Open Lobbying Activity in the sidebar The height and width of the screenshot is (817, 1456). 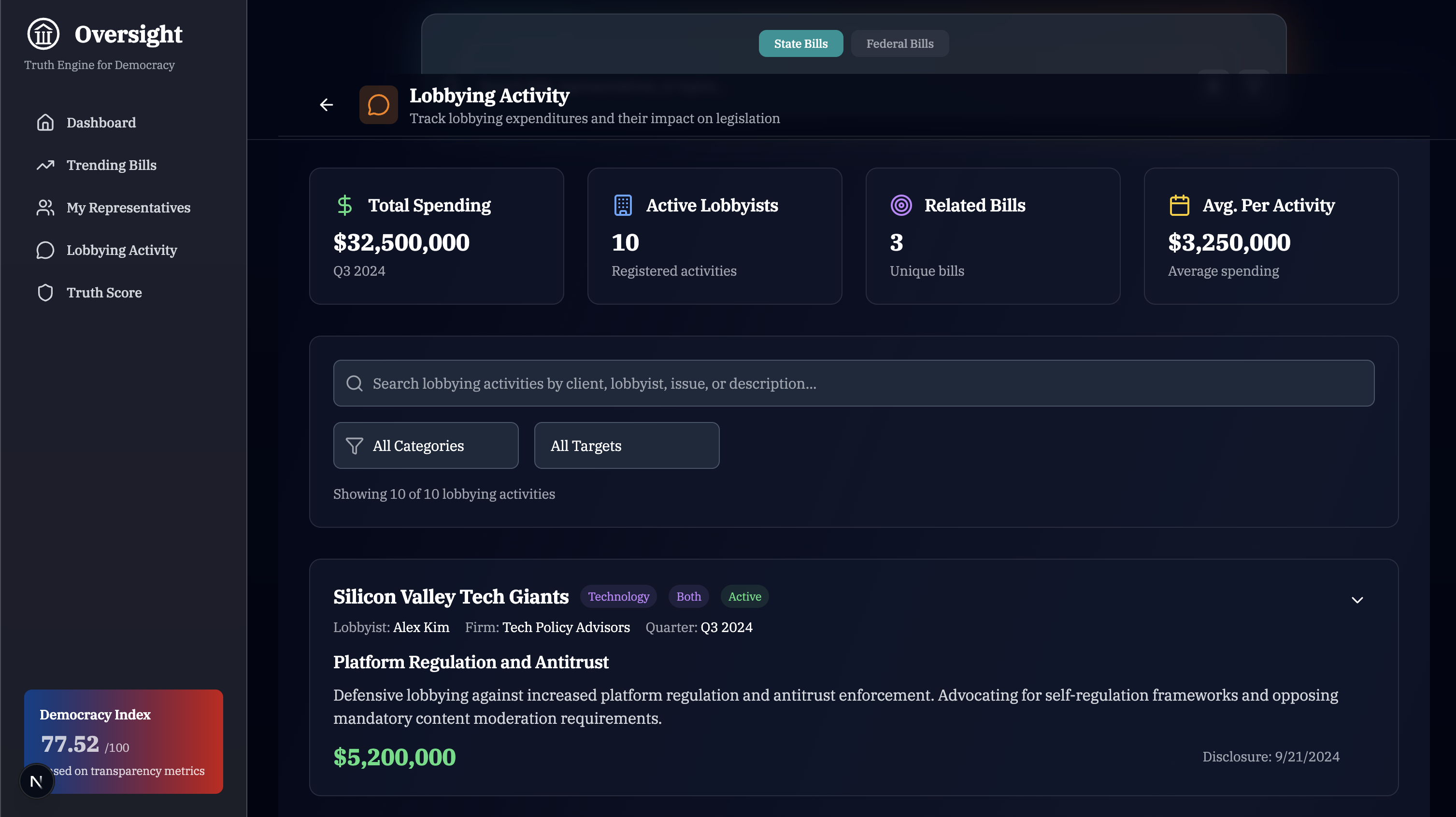coord(122,250)
